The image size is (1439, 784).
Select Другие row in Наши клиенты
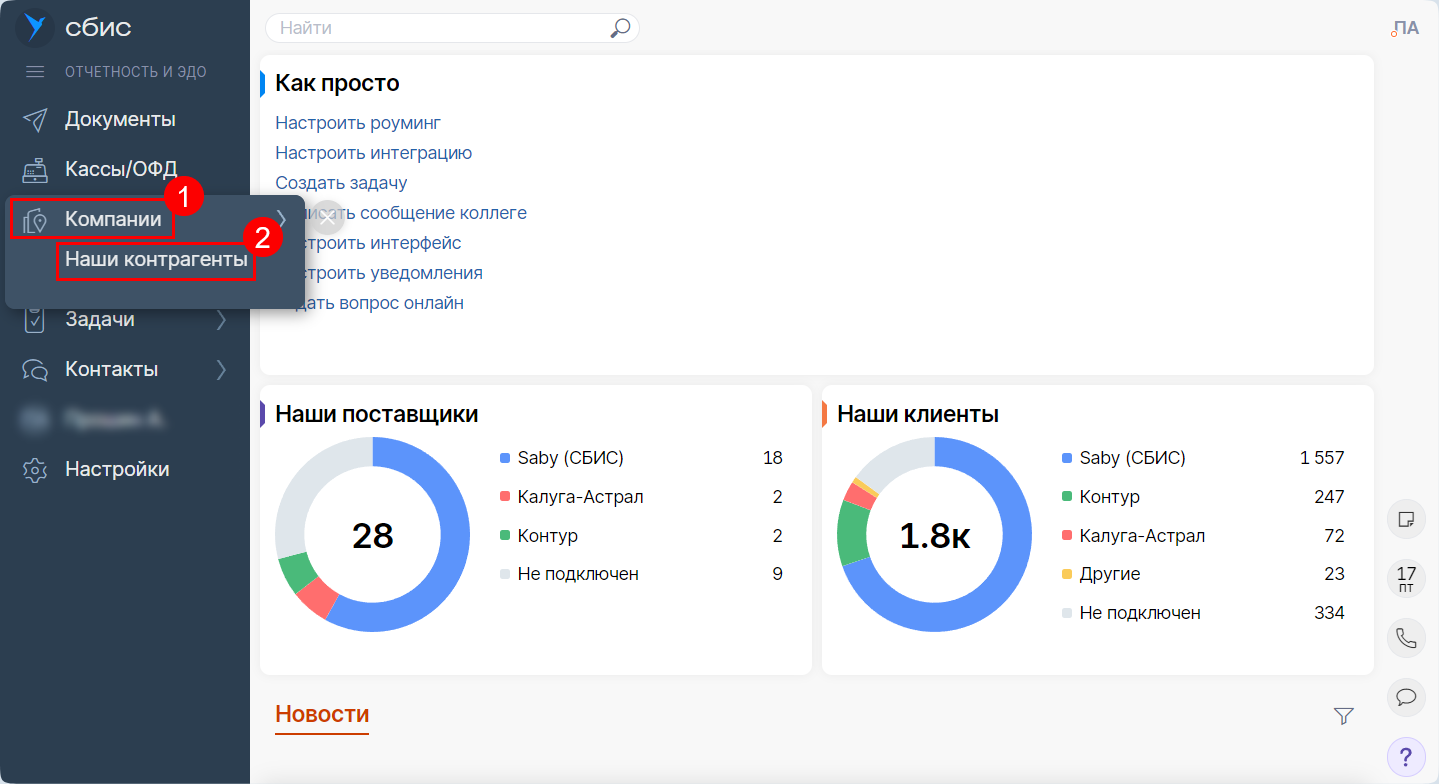click(x=1203, y=574)
